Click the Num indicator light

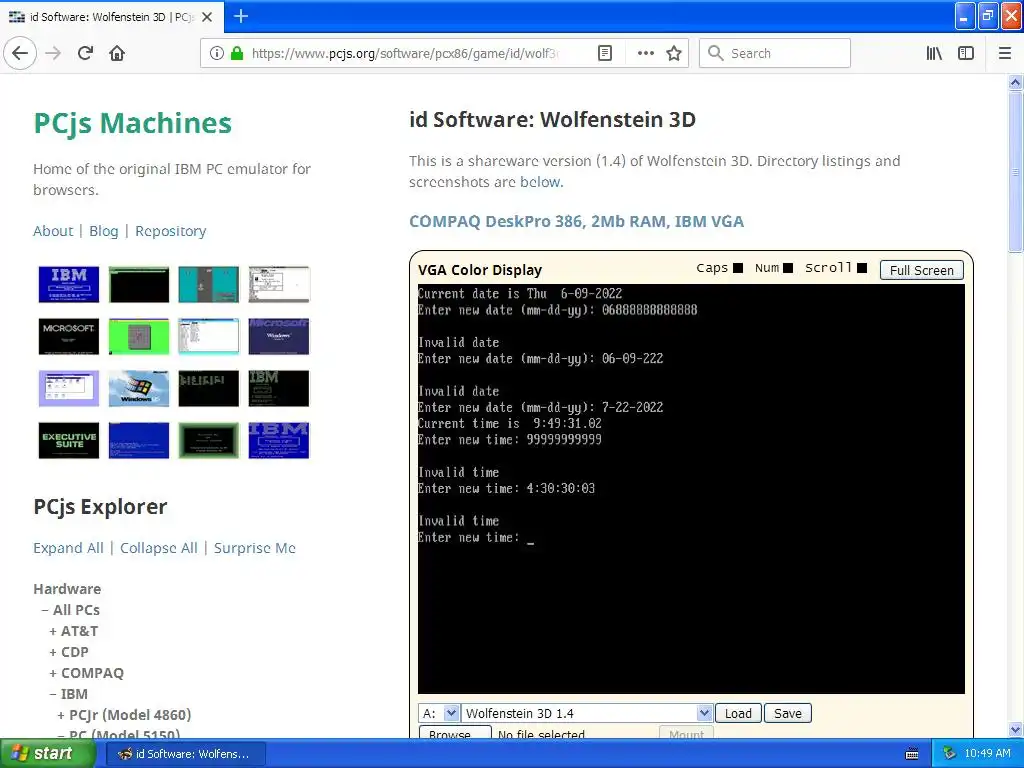[788, 268]
